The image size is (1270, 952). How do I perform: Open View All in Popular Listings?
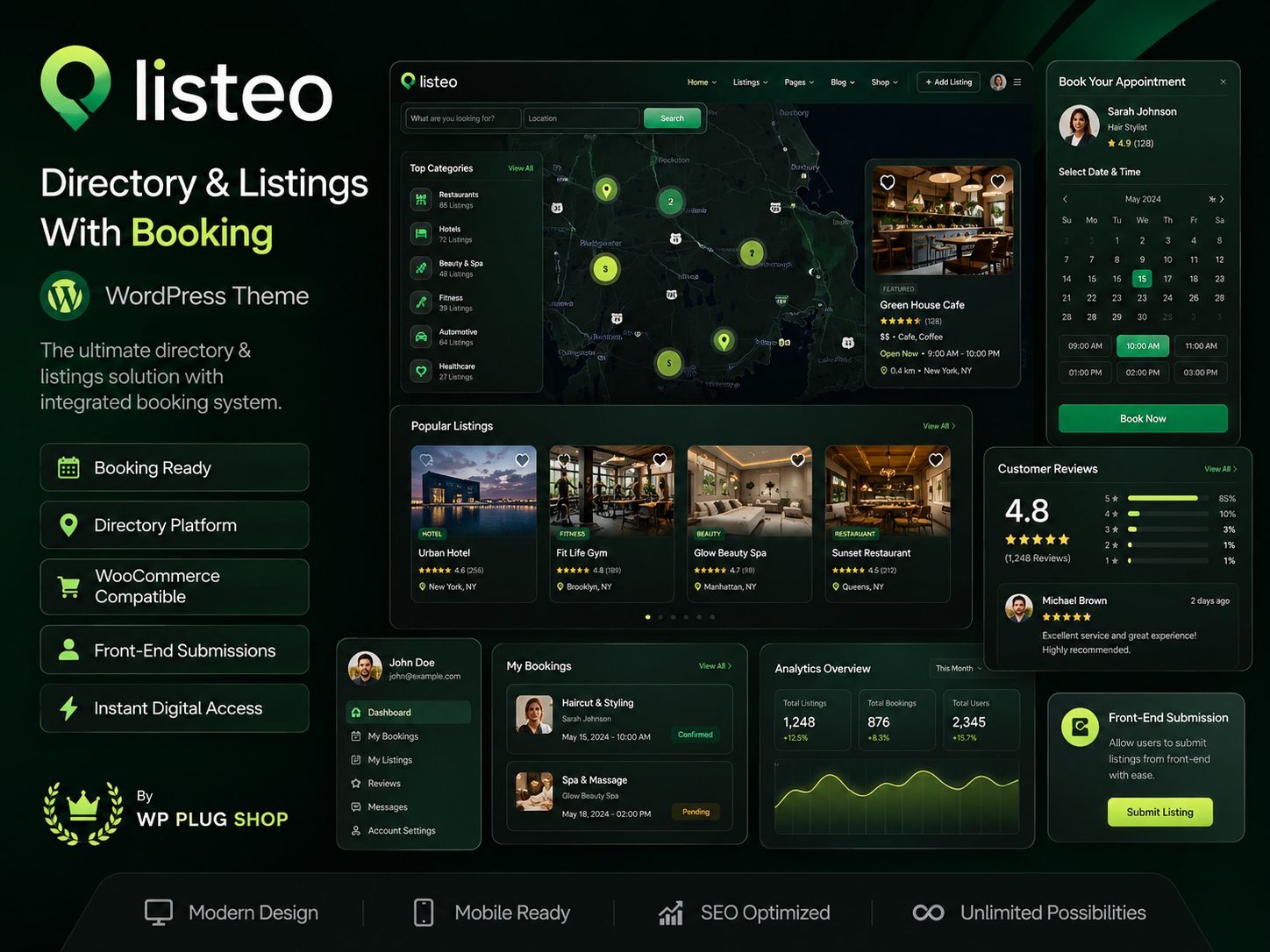click(938, 426)
